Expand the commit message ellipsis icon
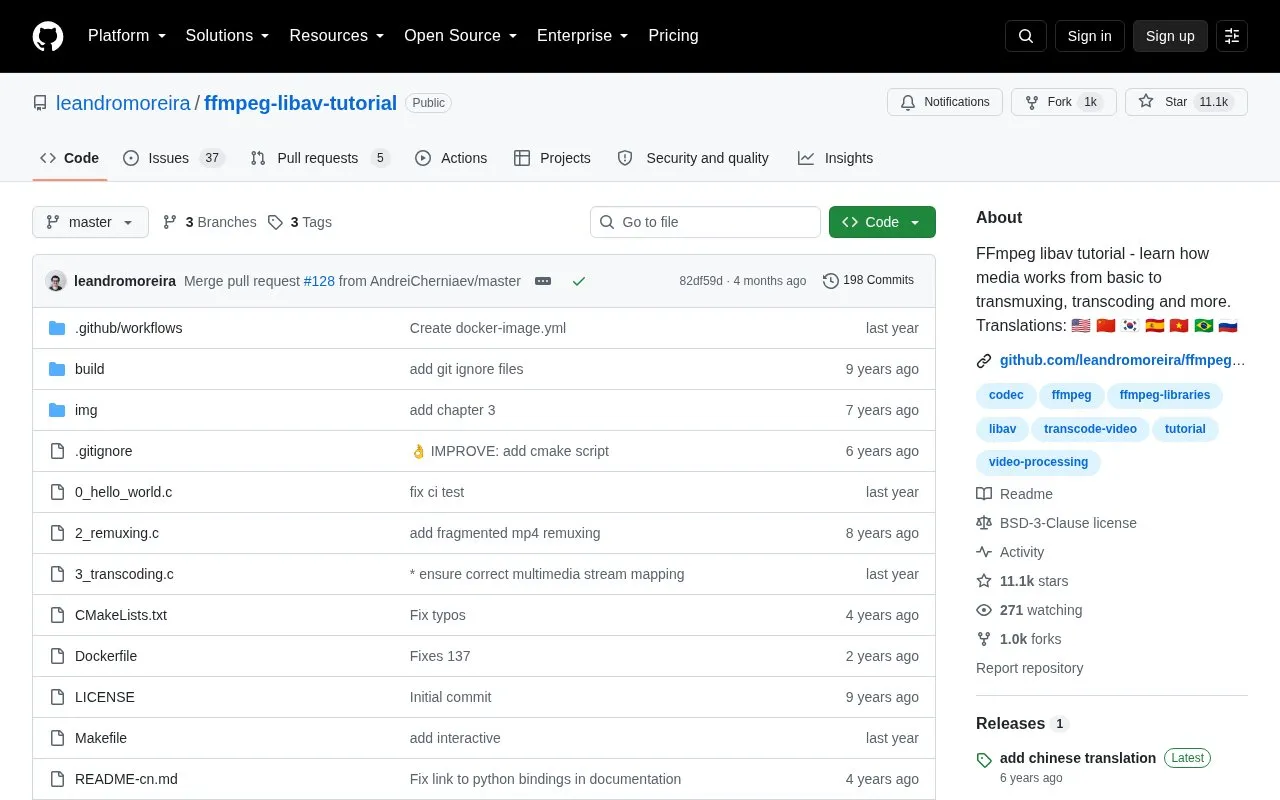The width and height of the screenshot is (1280, 800). tap(543, 281)
